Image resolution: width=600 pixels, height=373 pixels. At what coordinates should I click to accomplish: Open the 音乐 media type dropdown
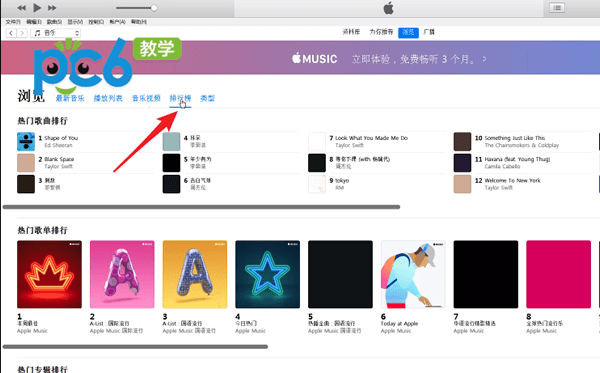coord(56,33)
